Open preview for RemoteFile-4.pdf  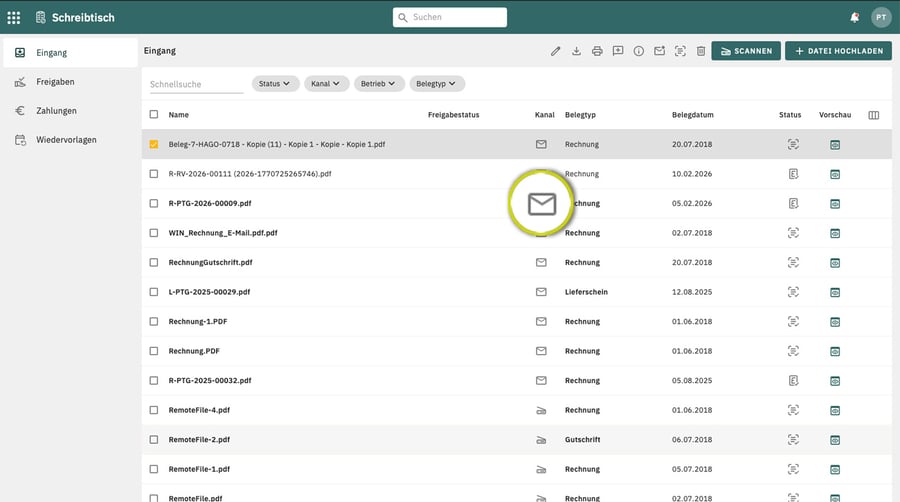pyautogui.click(x=835, y=410)
